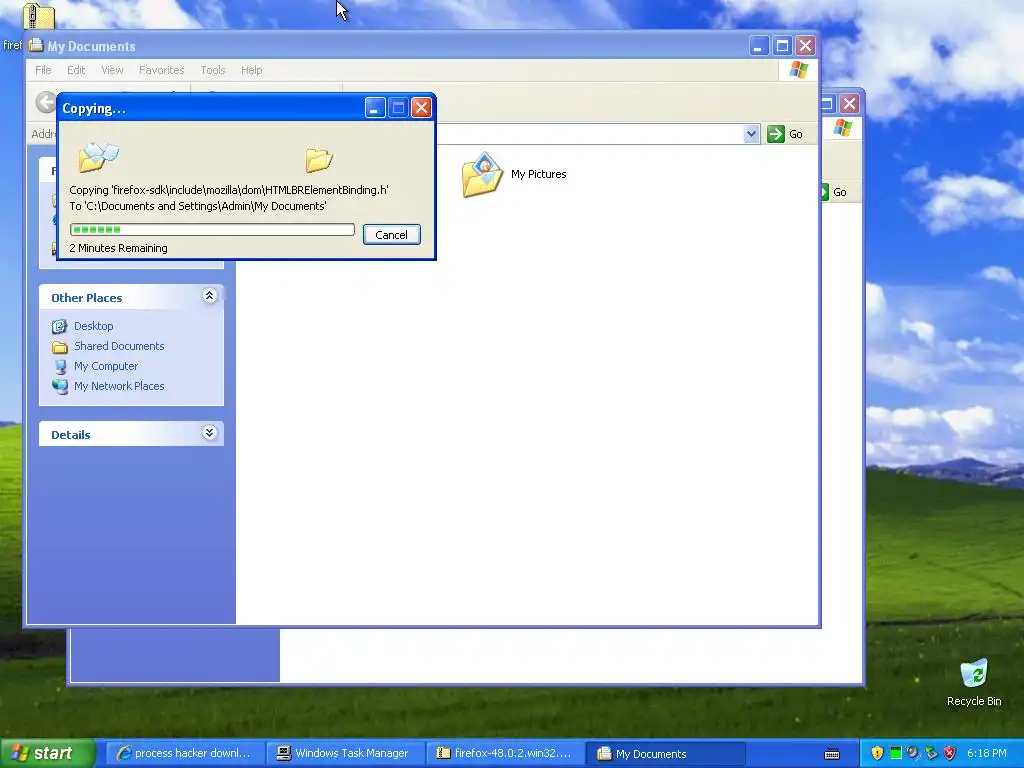Click the copy progress bar
Image resolution: width=1024 pixels, height=768 pixels.
pos(212,229)
